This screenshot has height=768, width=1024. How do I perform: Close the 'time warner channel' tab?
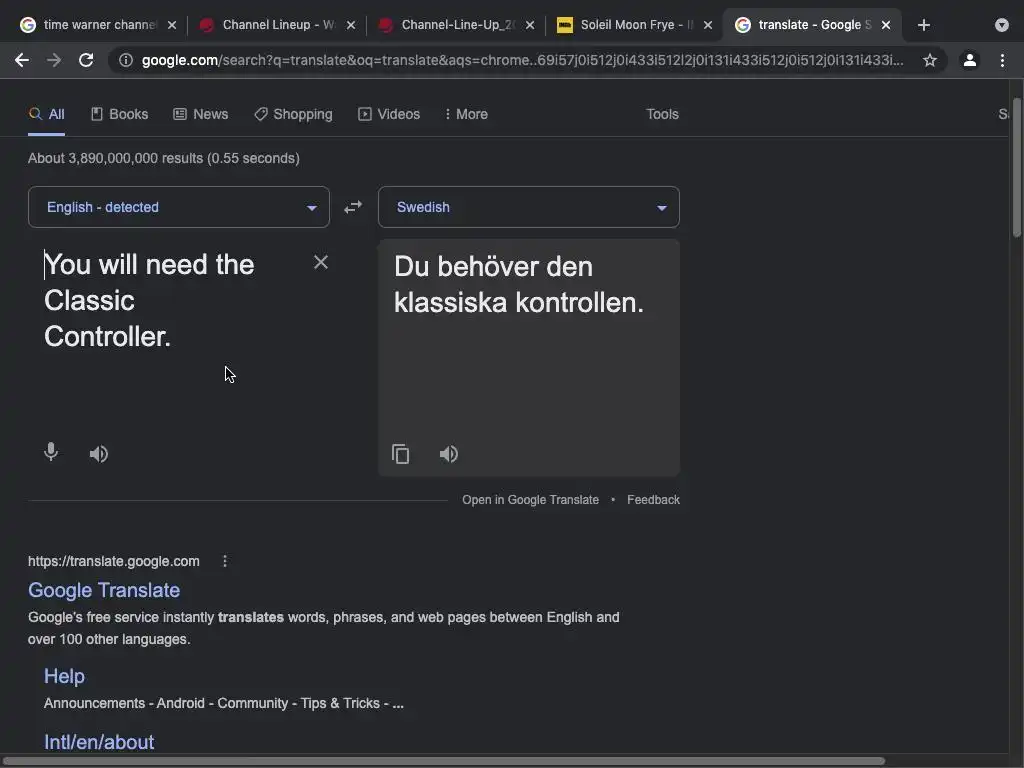click(x=172, y=25)
